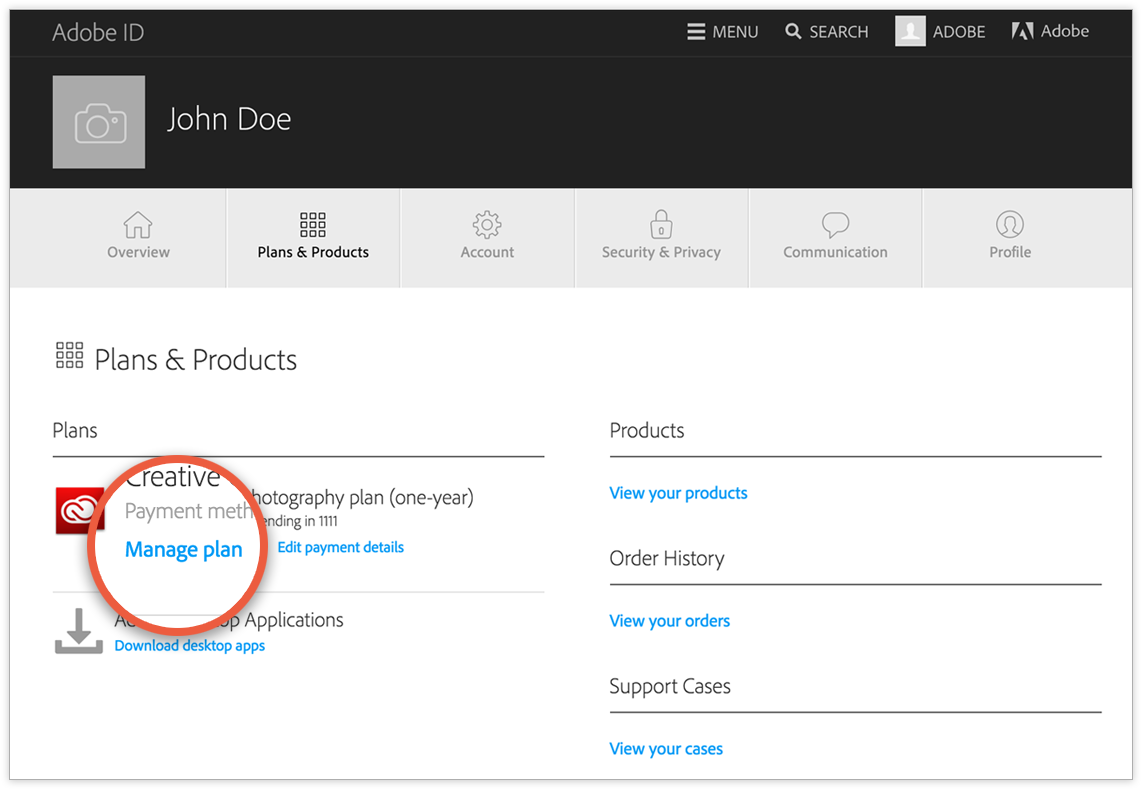Click the MENU text label

[735, 32]
